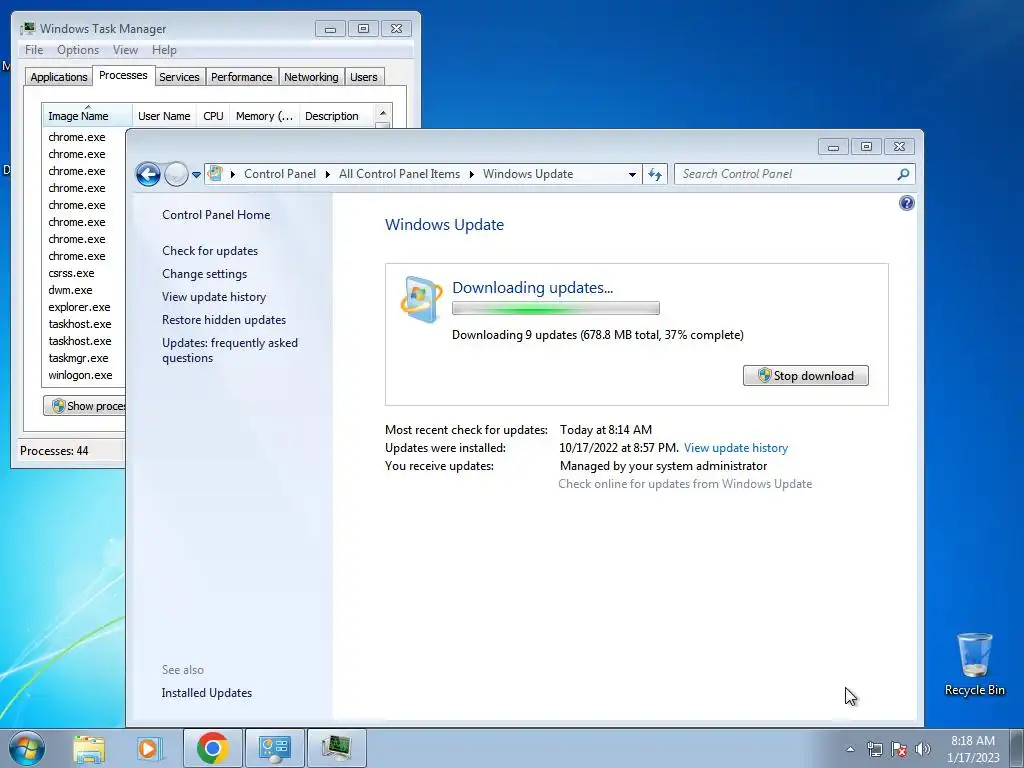Switch to the Control Panel taskbar button
Image resolution: width=1024 pixels, height=768 pixels.
pos(274,748)
